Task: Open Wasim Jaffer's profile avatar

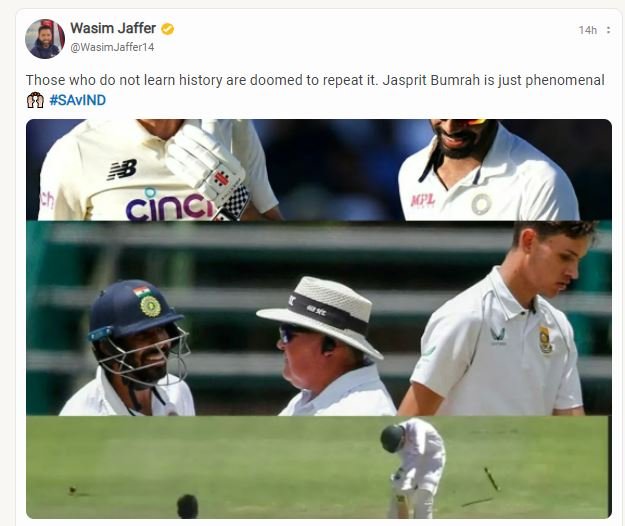Action: tap(45, 39)
